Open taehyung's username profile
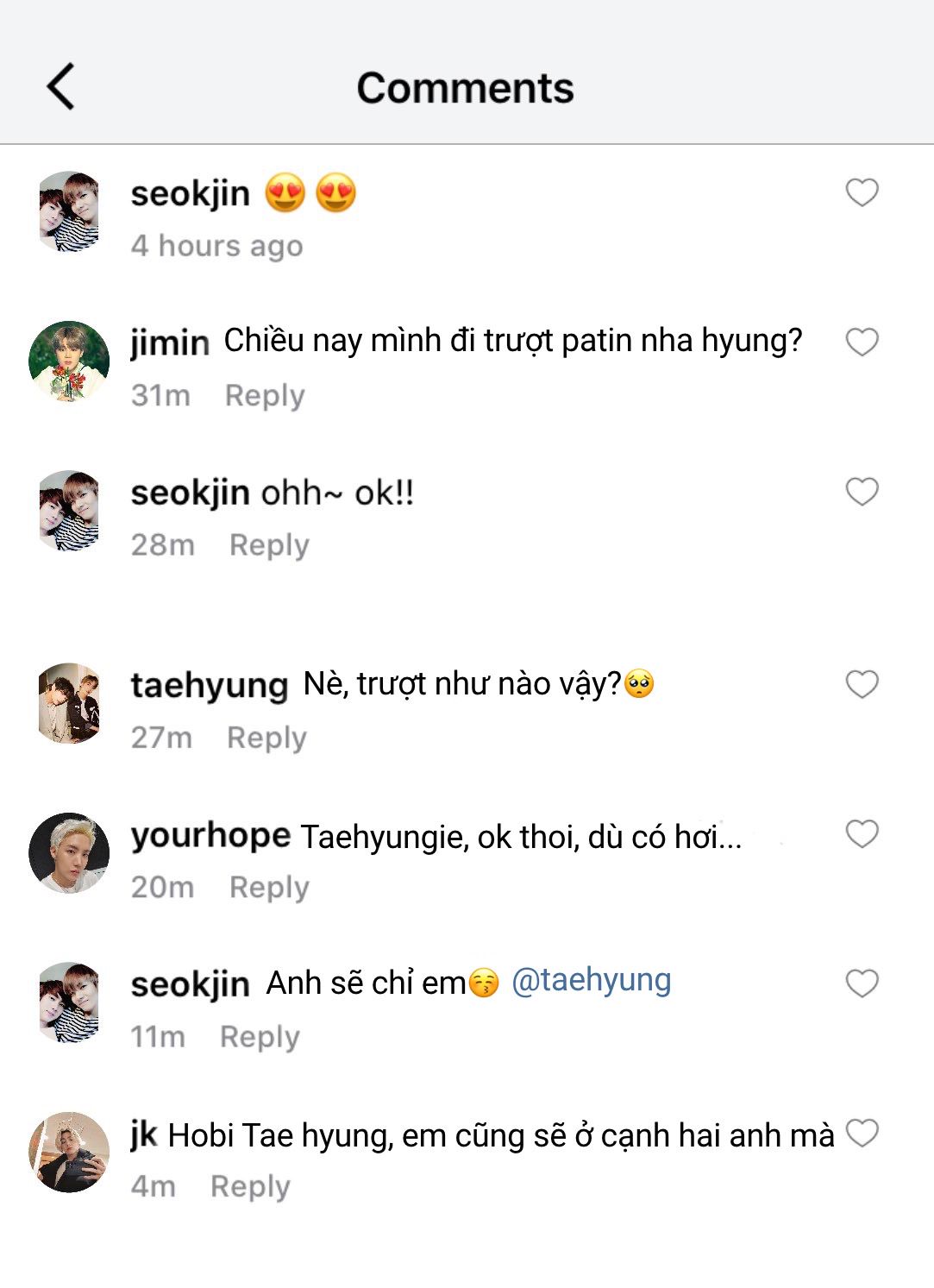Viewport: 934px width, 1288px height. (x=209, y=686)
